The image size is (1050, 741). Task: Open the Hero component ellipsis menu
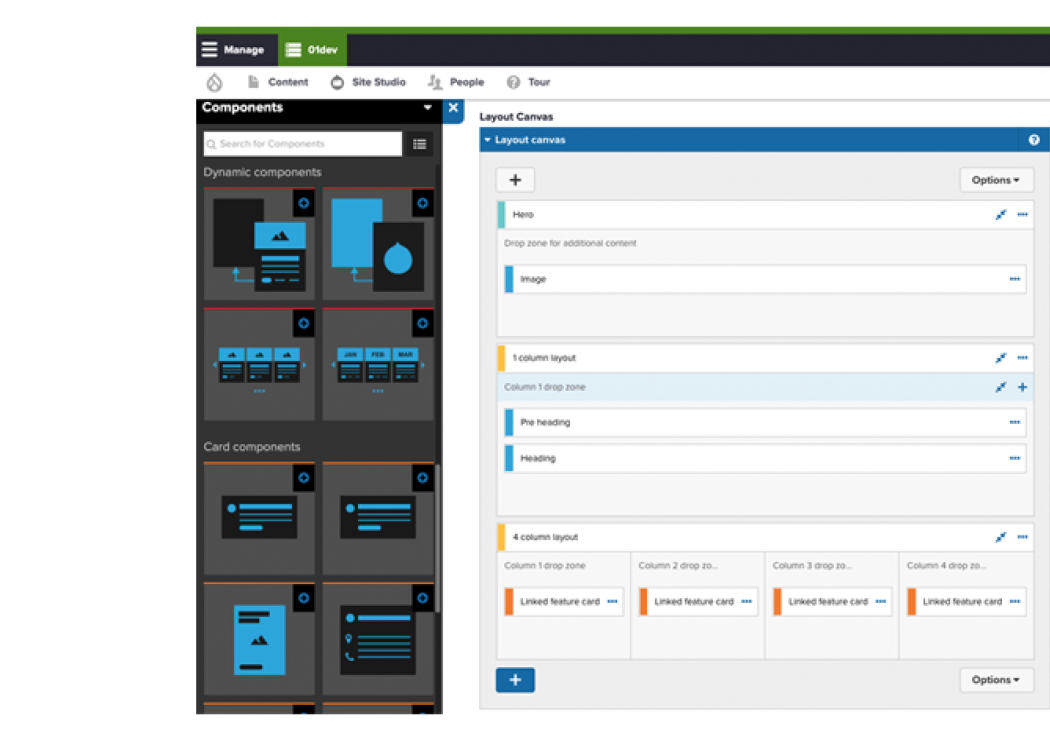1022,214
